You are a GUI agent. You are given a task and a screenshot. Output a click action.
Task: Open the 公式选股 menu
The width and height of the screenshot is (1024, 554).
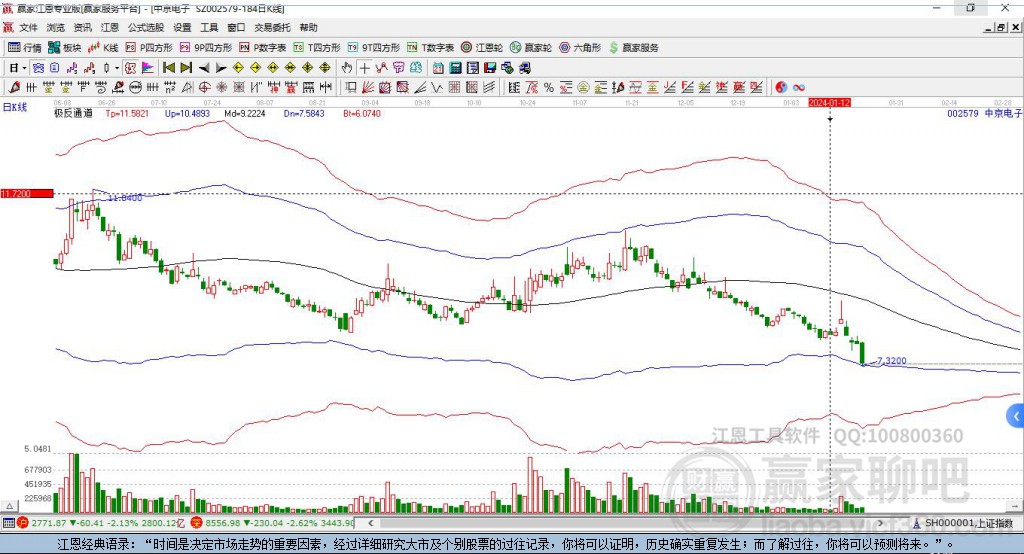point(146,27)
